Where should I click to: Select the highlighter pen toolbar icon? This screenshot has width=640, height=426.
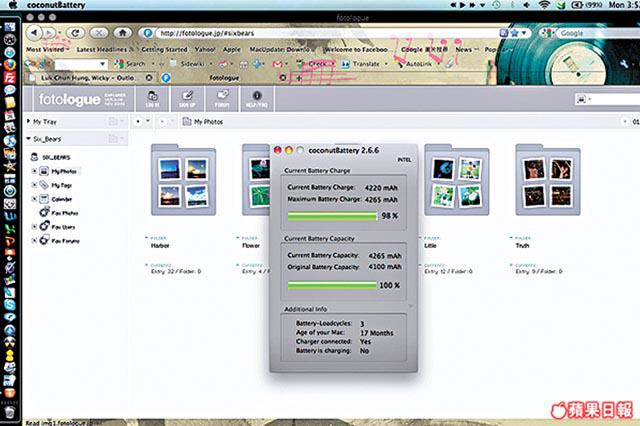click(x=449, y=64)
